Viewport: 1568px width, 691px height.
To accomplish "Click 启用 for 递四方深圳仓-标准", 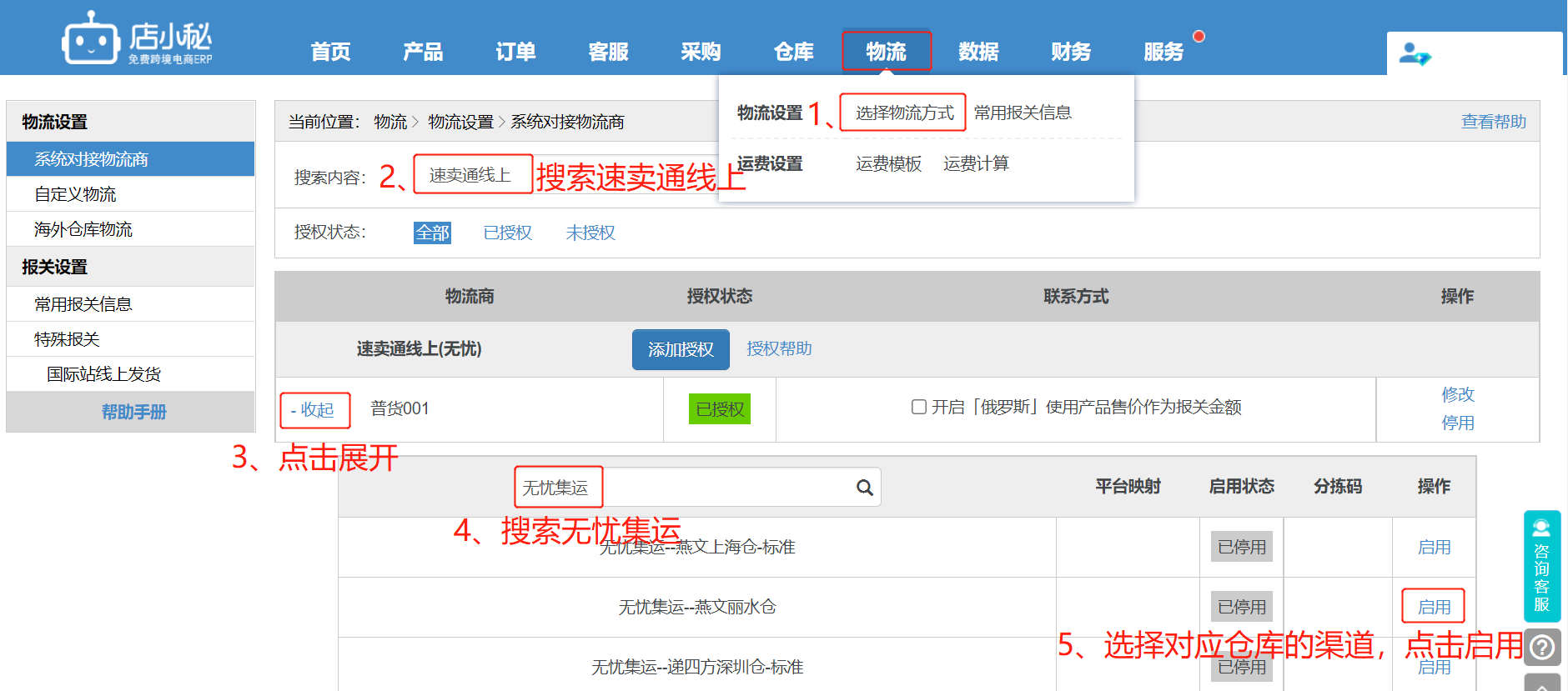I will 1434,667.
